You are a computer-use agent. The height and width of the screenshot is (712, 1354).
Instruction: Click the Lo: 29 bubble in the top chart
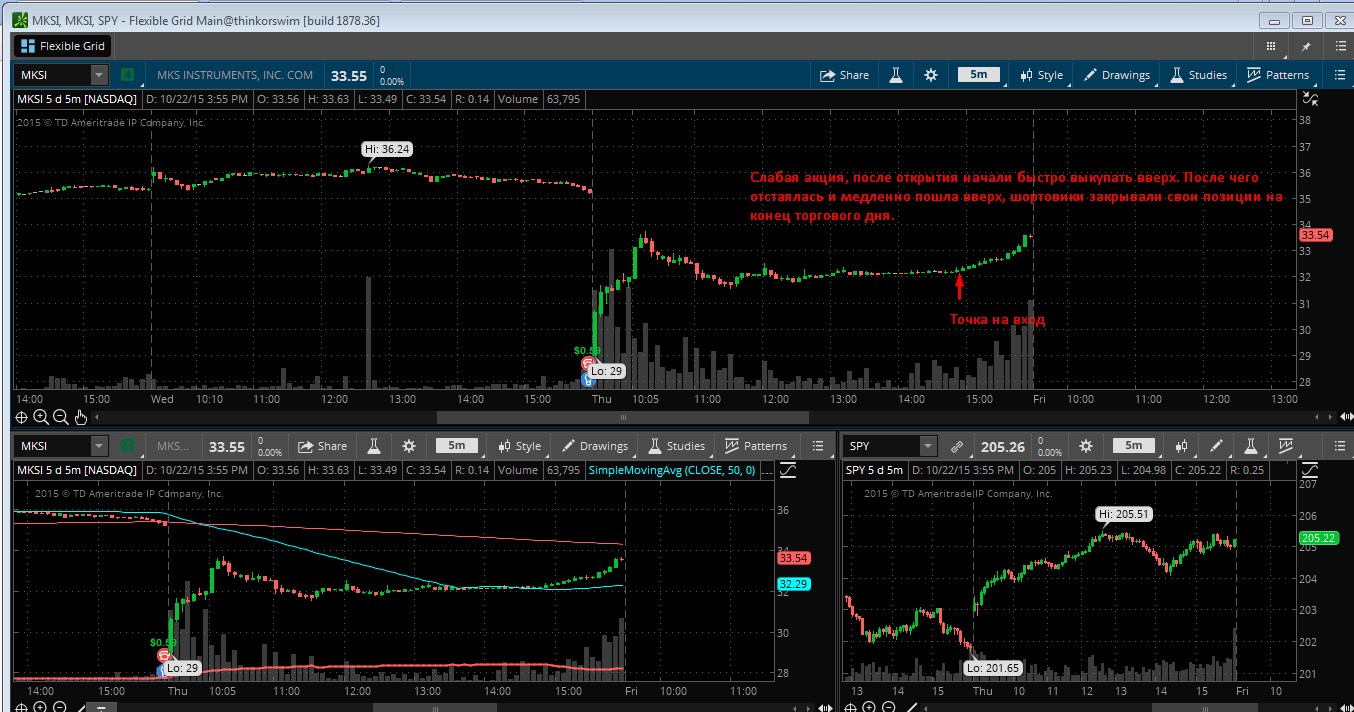tap(606, 370)
